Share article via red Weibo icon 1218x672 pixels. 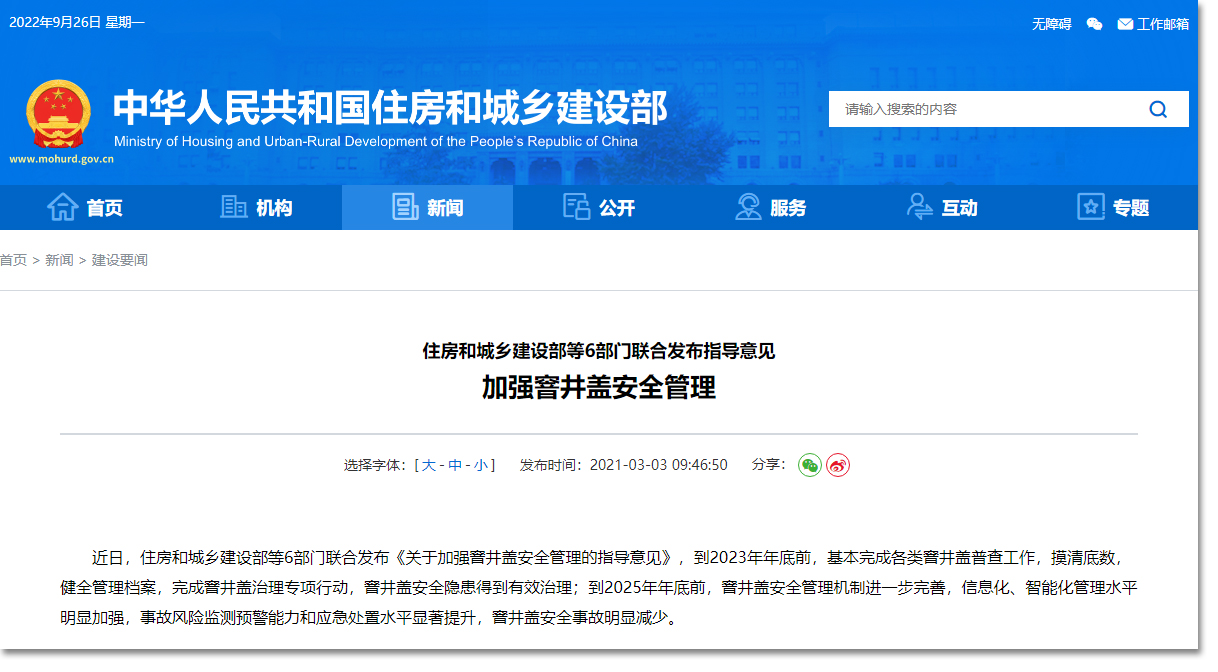(x=838, y=465)
